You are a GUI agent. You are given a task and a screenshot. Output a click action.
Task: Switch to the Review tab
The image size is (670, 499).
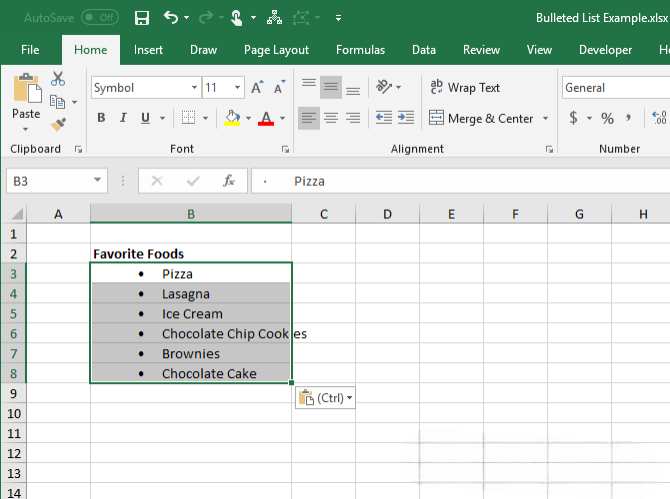point(481,50)
